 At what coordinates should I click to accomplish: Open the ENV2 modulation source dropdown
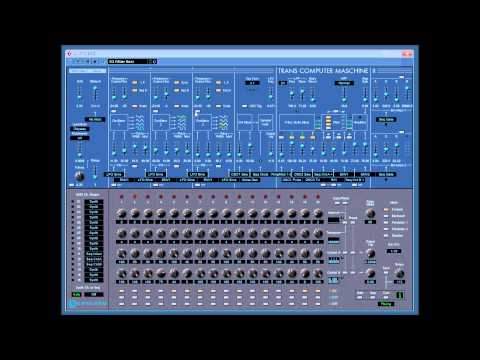point(365,174)
